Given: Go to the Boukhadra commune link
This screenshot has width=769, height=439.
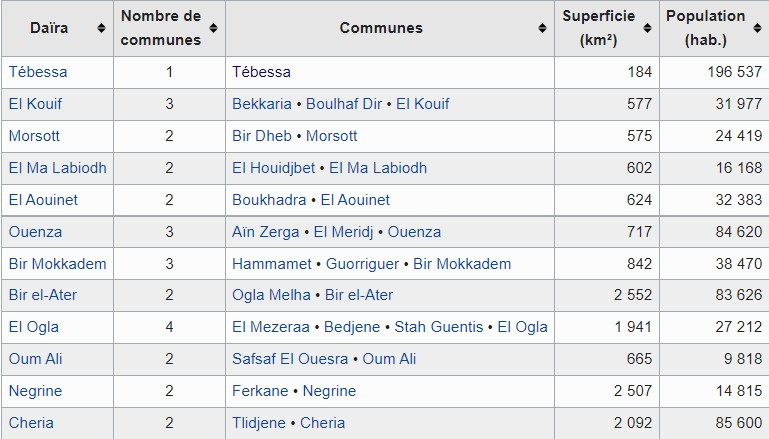Looking at the screenshot, I should (x=269, y=200).
